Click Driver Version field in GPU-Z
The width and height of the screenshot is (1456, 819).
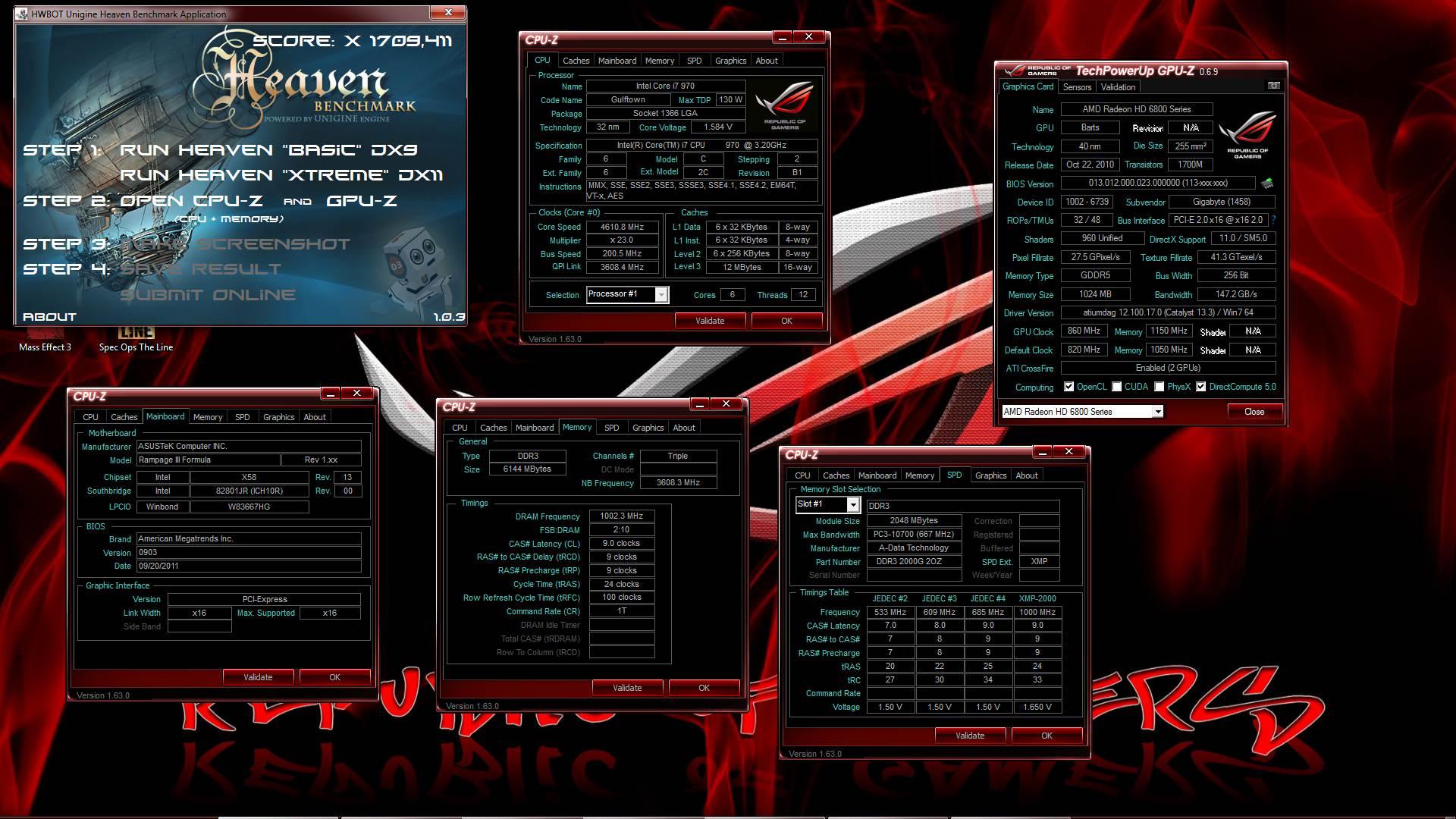pos(1168,313)
